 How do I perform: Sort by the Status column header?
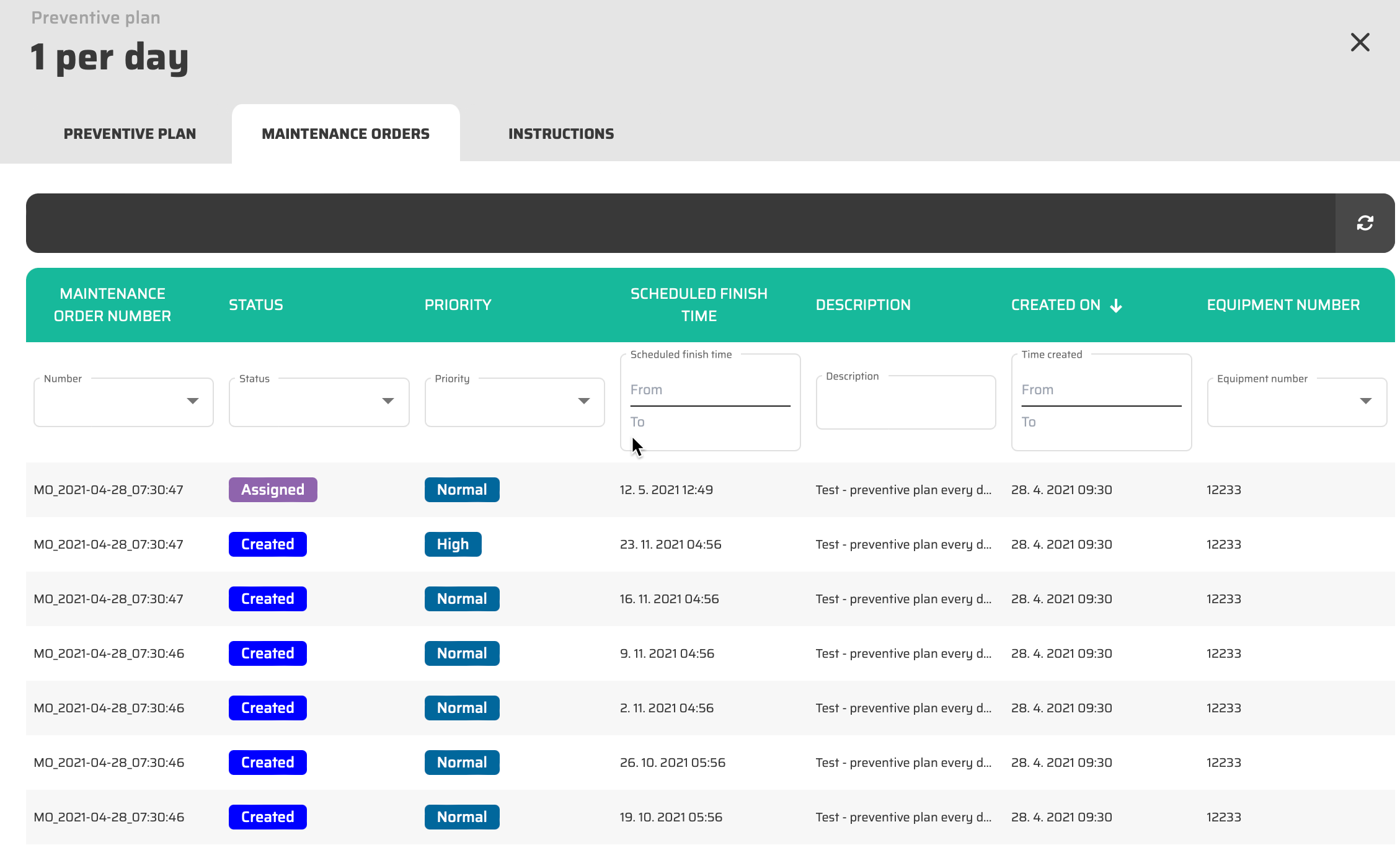tap(255, 305)
